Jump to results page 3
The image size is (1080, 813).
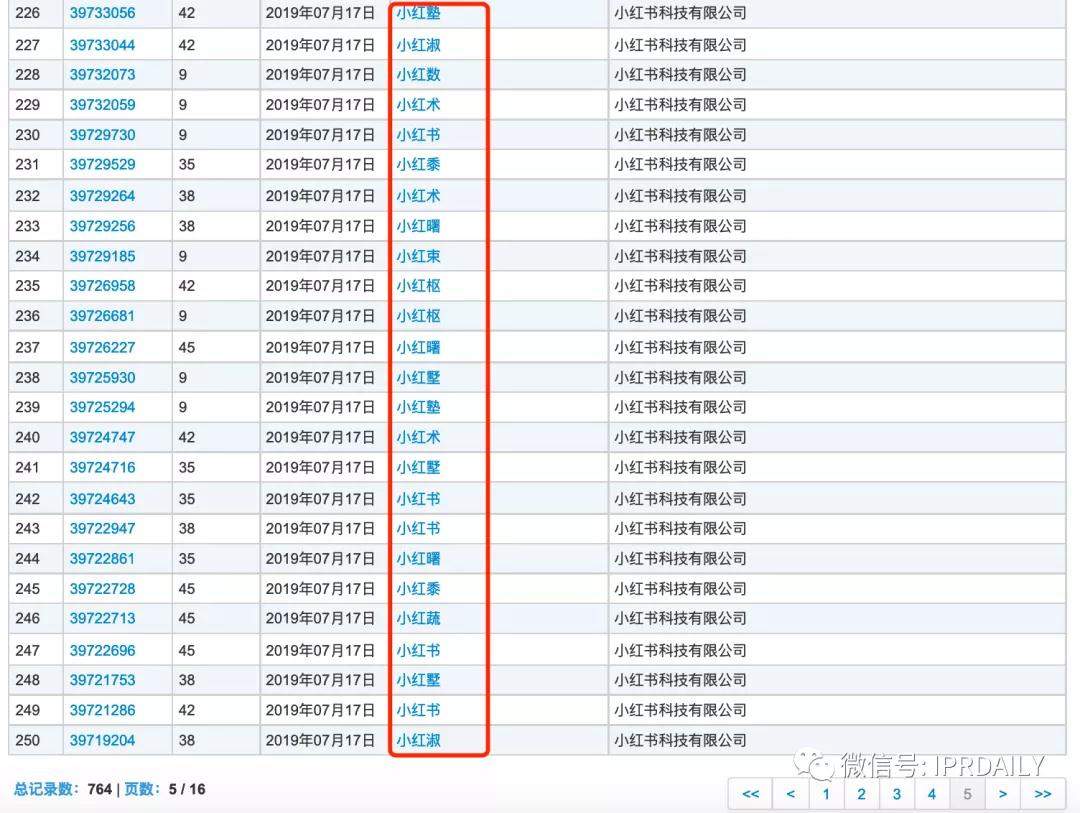(897, 794)
